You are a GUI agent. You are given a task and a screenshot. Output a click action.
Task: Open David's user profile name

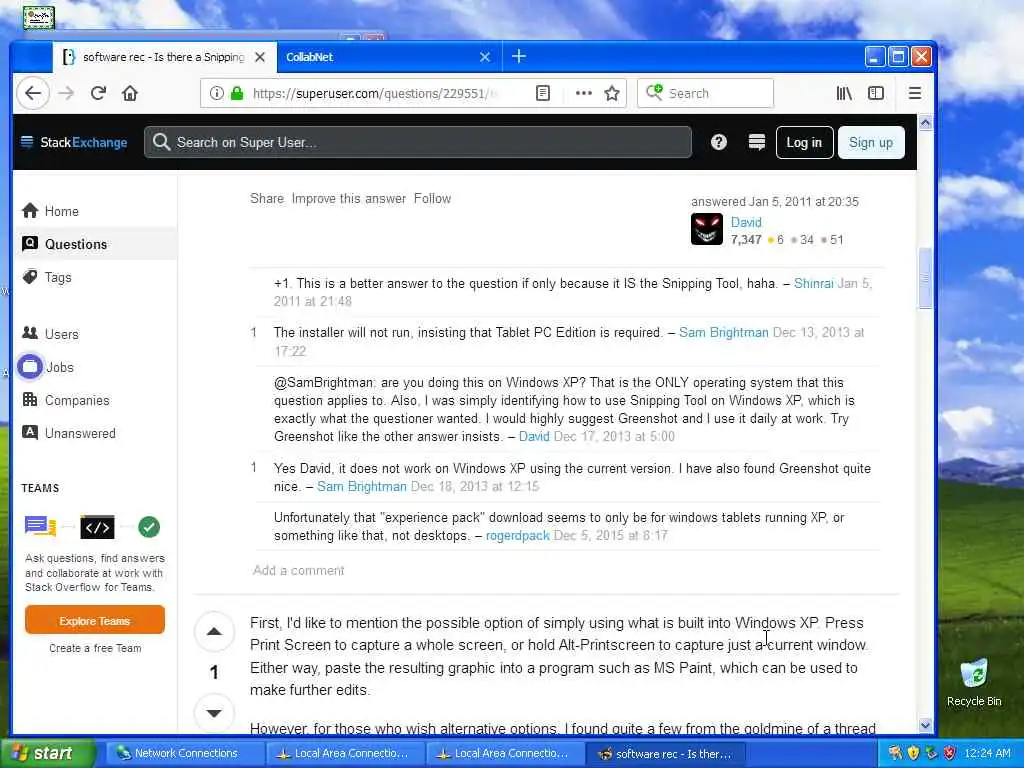(x=746, y=222)
